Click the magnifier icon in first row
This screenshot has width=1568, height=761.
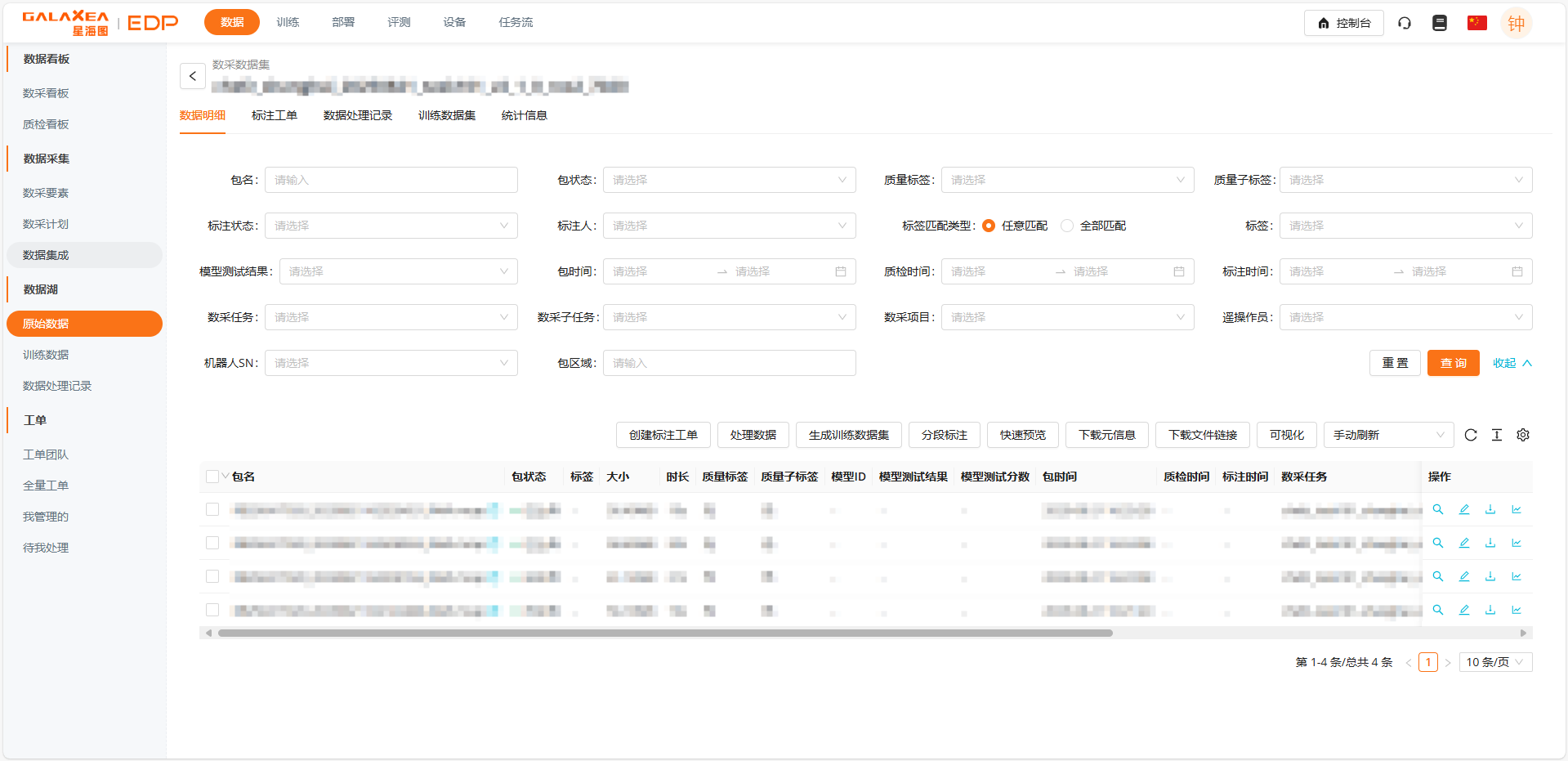click(1438, 509)
